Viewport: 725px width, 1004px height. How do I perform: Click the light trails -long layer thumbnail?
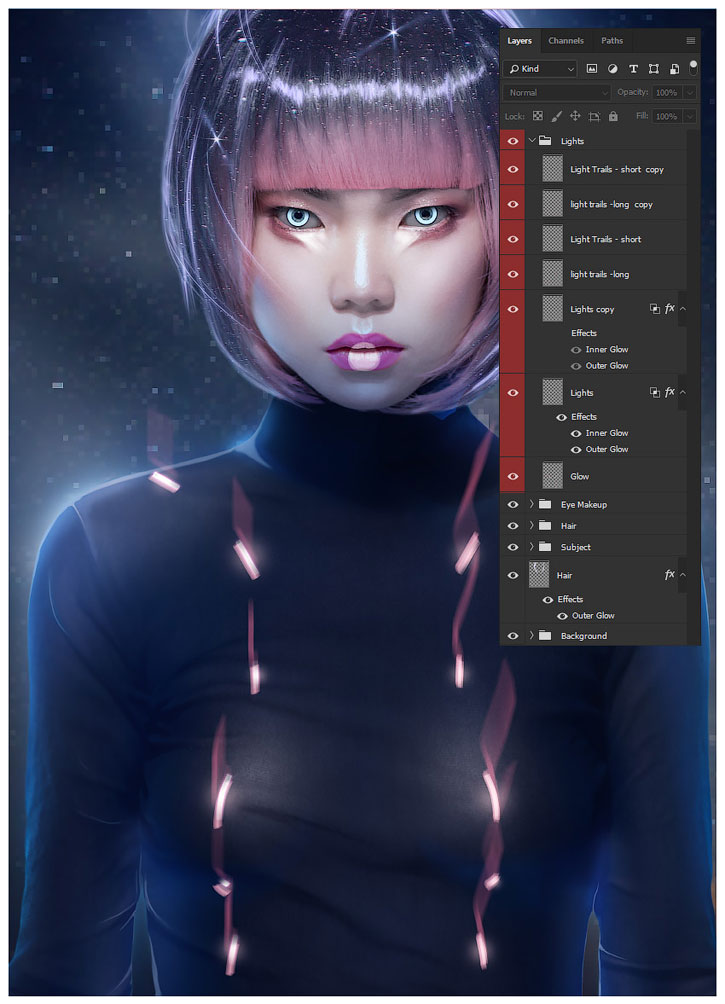click(x=552, y=274)
